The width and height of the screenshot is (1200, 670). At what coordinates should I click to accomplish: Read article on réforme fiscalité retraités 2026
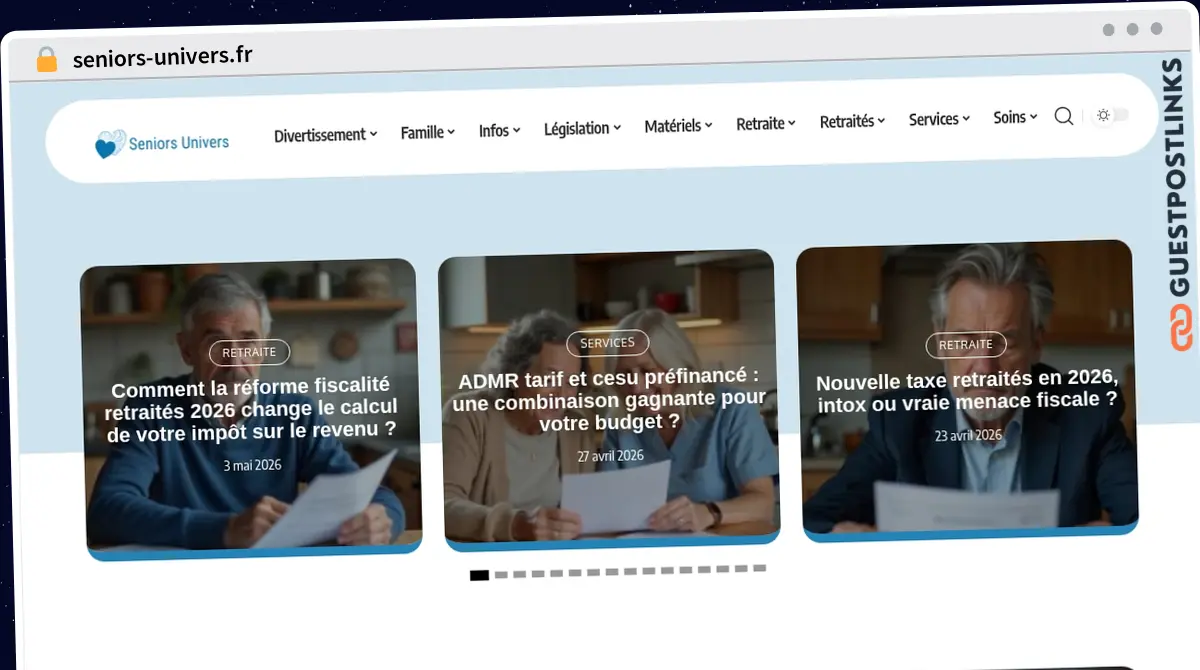pos(251,408)
